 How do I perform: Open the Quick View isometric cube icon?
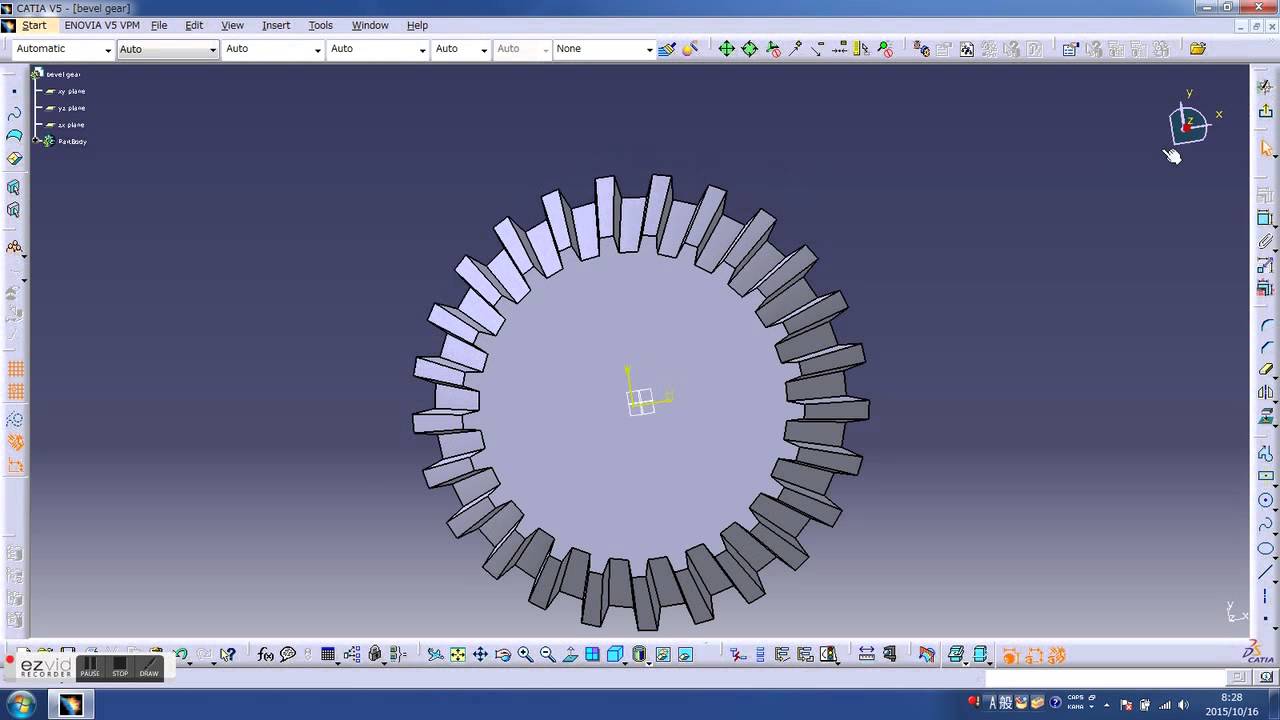(x=615, y=655)
